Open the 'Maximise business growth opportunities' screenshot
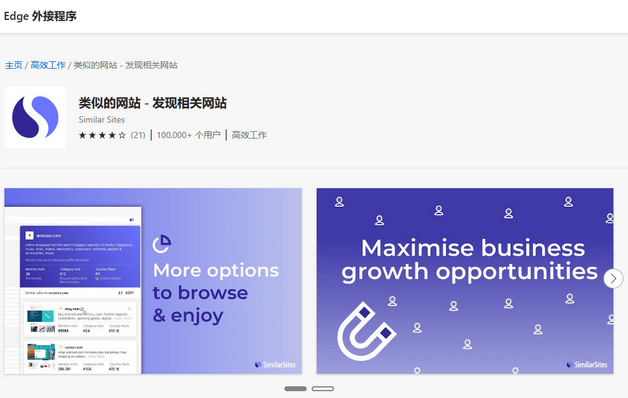 click(465, 281)
